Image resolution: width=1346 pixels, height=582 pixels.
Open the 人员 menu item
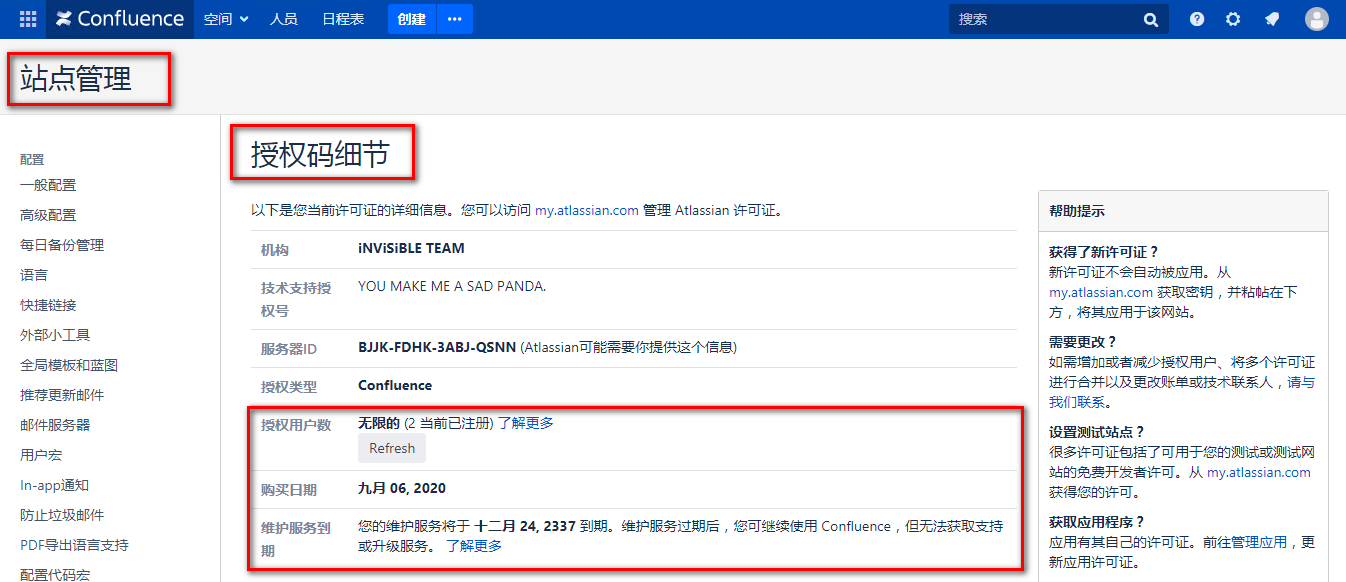[x=283, y=19]
